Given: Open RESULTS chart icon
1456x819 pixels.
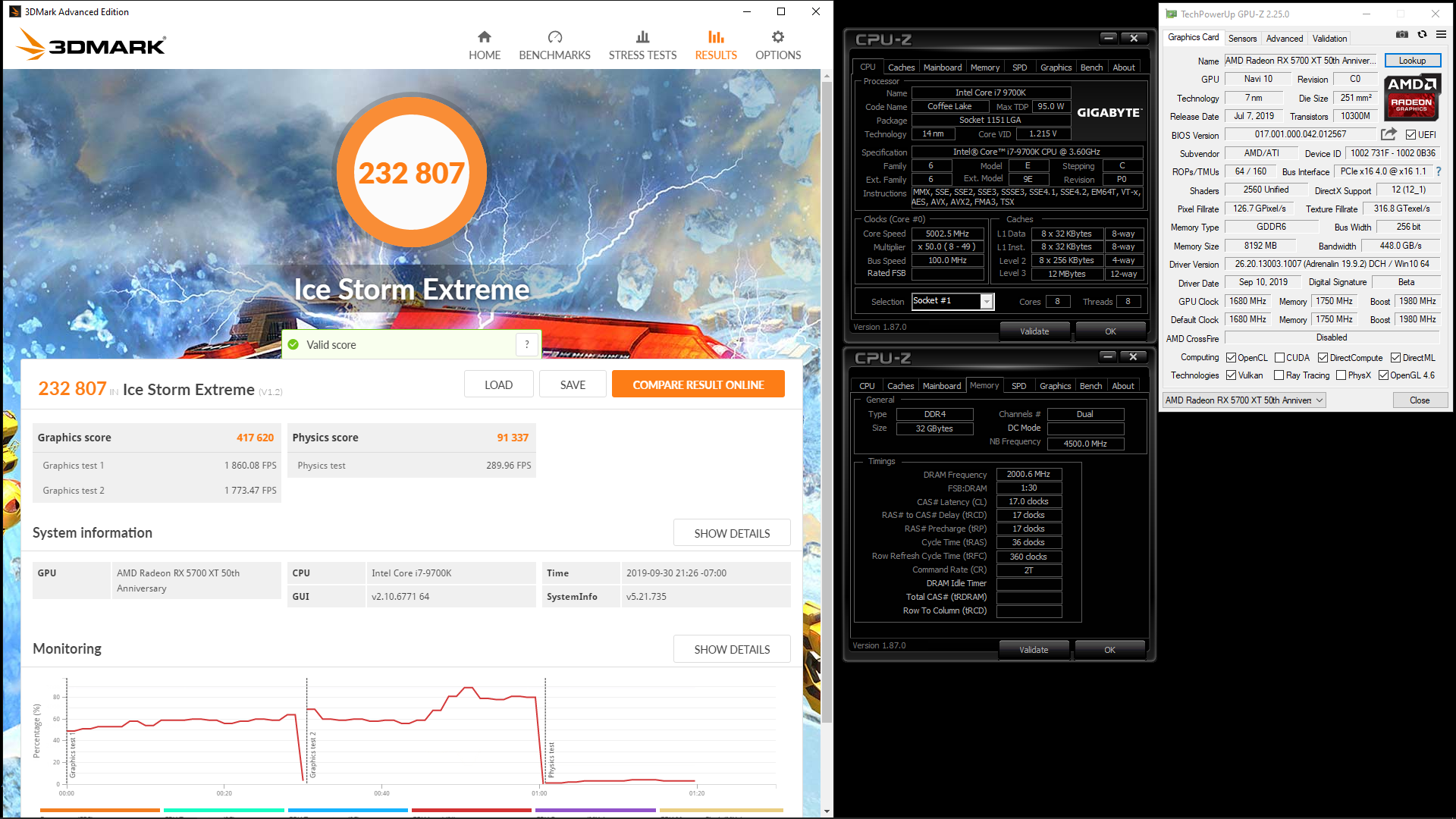Looking at the screenshot, I should pyautogui.click(x=716, y=36).
